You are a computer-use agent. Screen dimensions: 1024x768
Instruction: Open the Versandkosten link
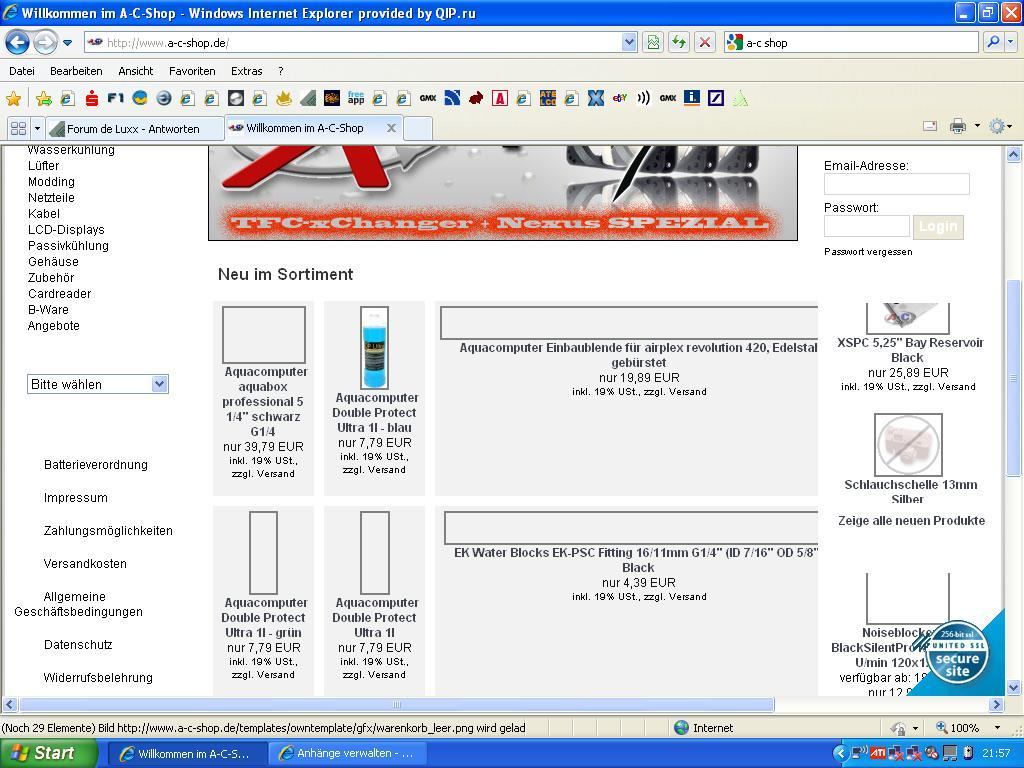click(85, 564)
